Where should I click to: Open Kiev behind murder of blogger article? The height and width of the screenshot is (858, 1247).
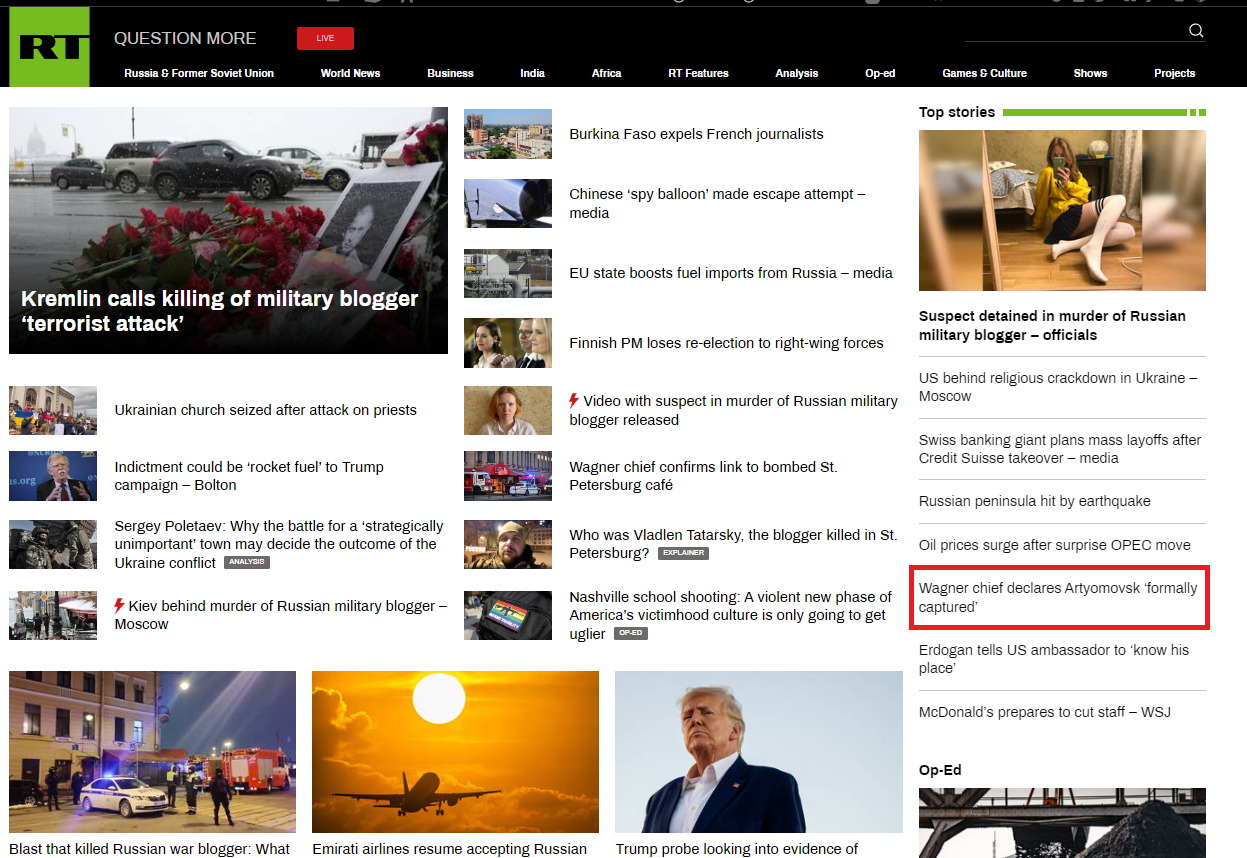point(280,615)
